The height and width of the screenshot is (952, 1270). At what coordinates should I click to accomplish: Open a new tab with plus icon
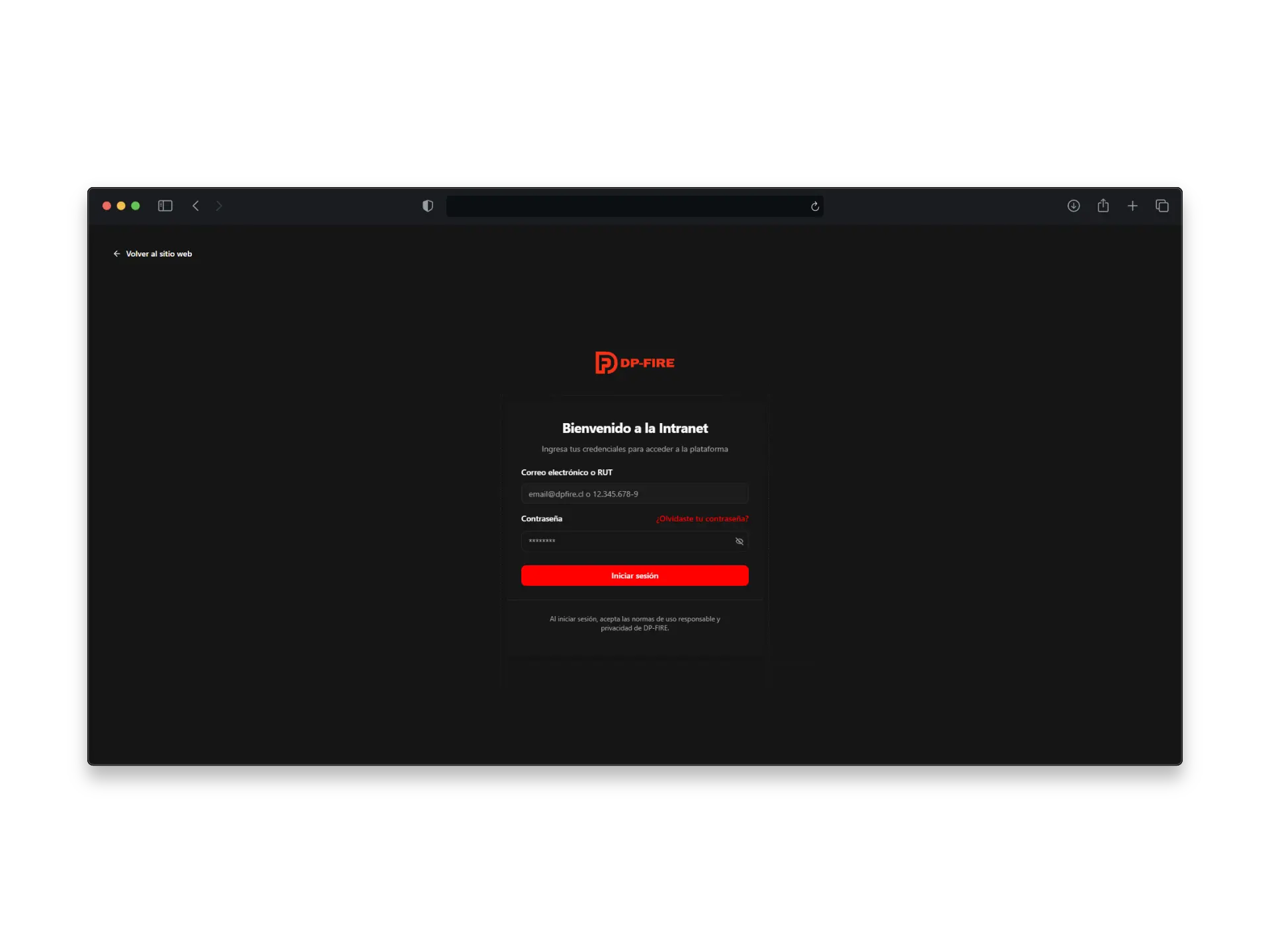pyautogui.click(x=1132, y=206)
